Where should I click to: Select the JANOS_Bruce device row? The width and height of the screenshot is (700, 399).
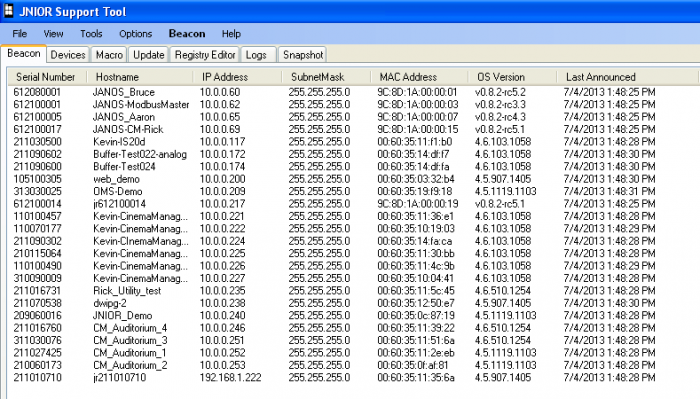[x=353, y=92]
